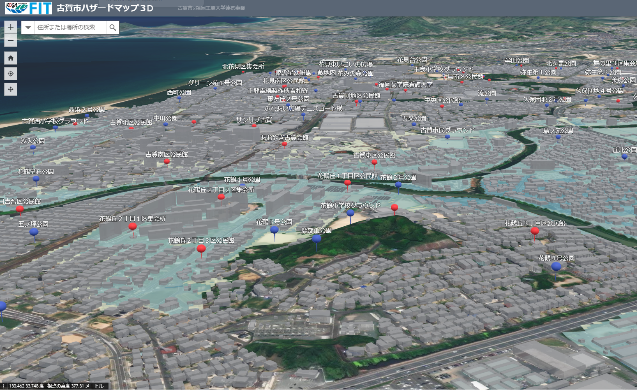Select the red pin in the right-side residential area

pos(535,233)
